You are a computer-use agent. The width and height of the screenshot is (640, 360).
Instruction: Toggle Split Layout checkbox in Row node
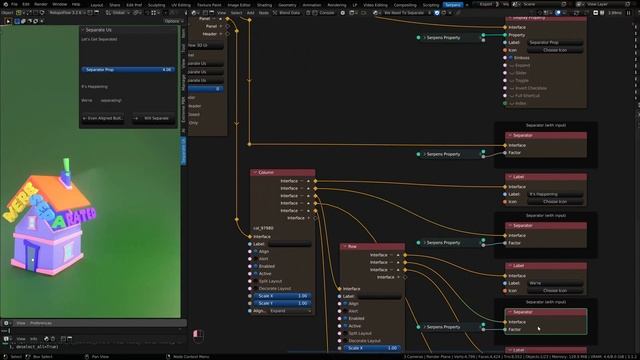[345, 333]
